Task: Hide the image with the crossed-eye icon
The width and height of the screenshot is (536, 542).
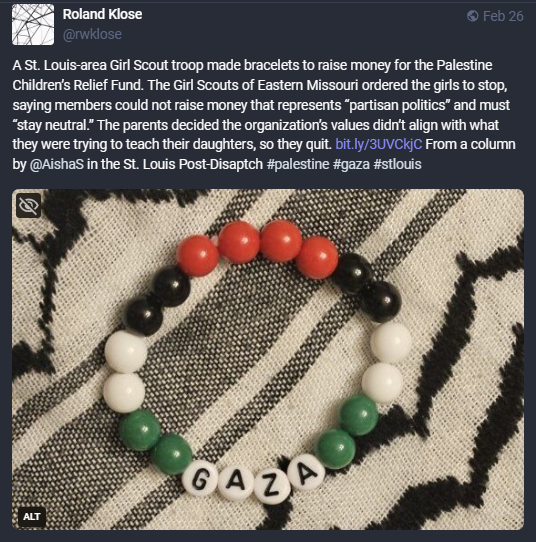Action: click(29, 206)
